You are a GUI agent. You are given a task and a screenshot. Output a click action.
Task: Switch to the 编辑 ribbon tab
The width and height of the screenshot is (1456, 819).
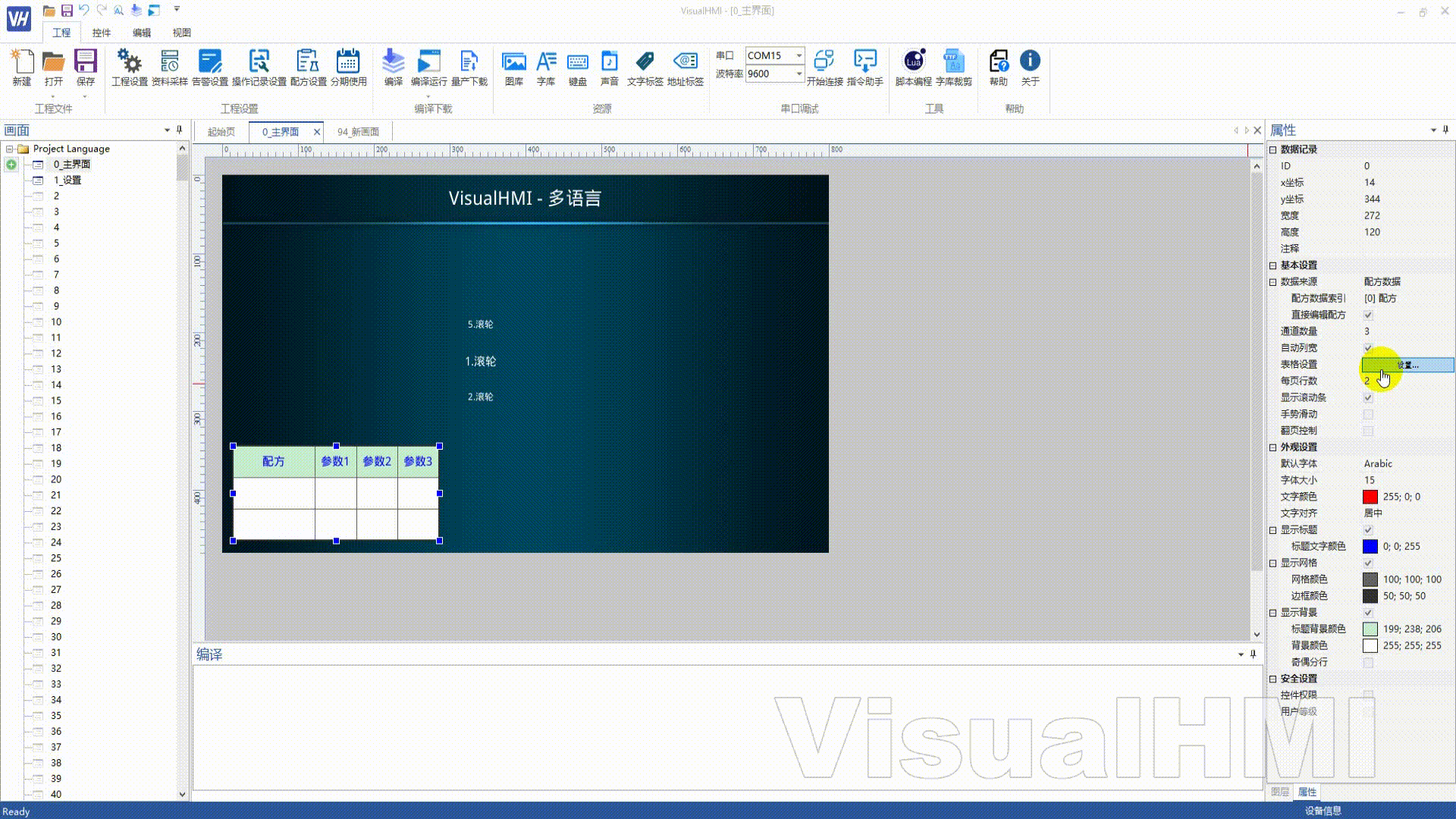point(142,33)
